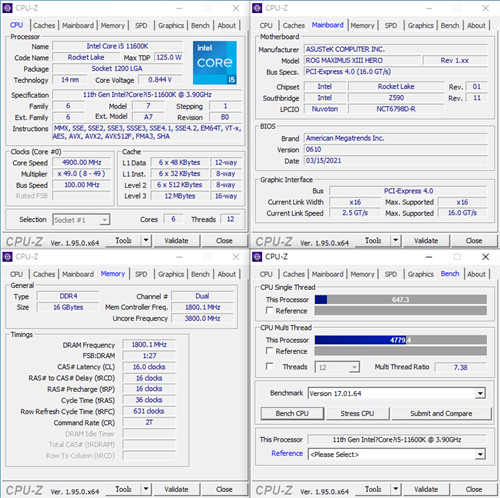The height and width of the screenshot is (498, 500).
Task: Open Tools dropdown arrow in Bench window
Action: pyautogui.click(x=396, y=489)
